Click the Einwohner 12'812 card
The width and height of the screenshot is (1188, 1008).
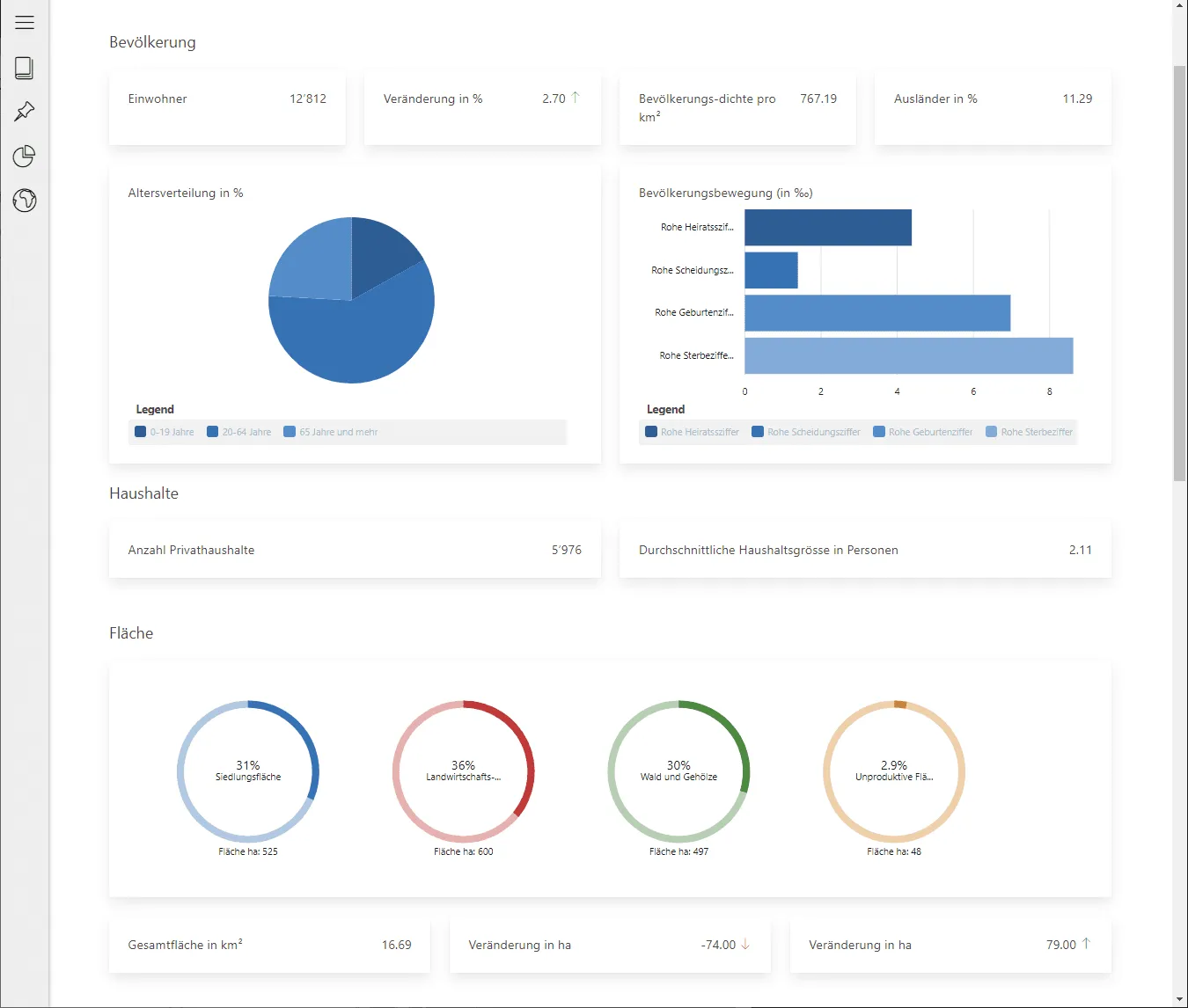227,108
